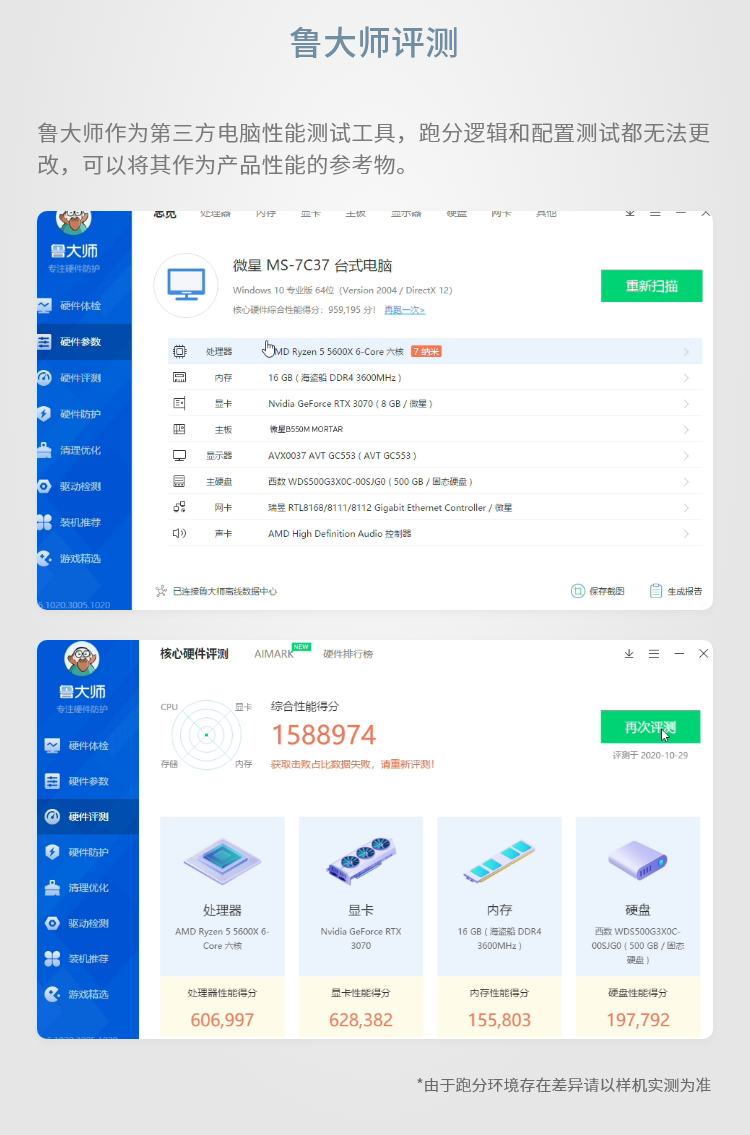Click 生成报告 at the bottom of the top window
This screenshot has height=1135, width=750.
click(676, 591)
